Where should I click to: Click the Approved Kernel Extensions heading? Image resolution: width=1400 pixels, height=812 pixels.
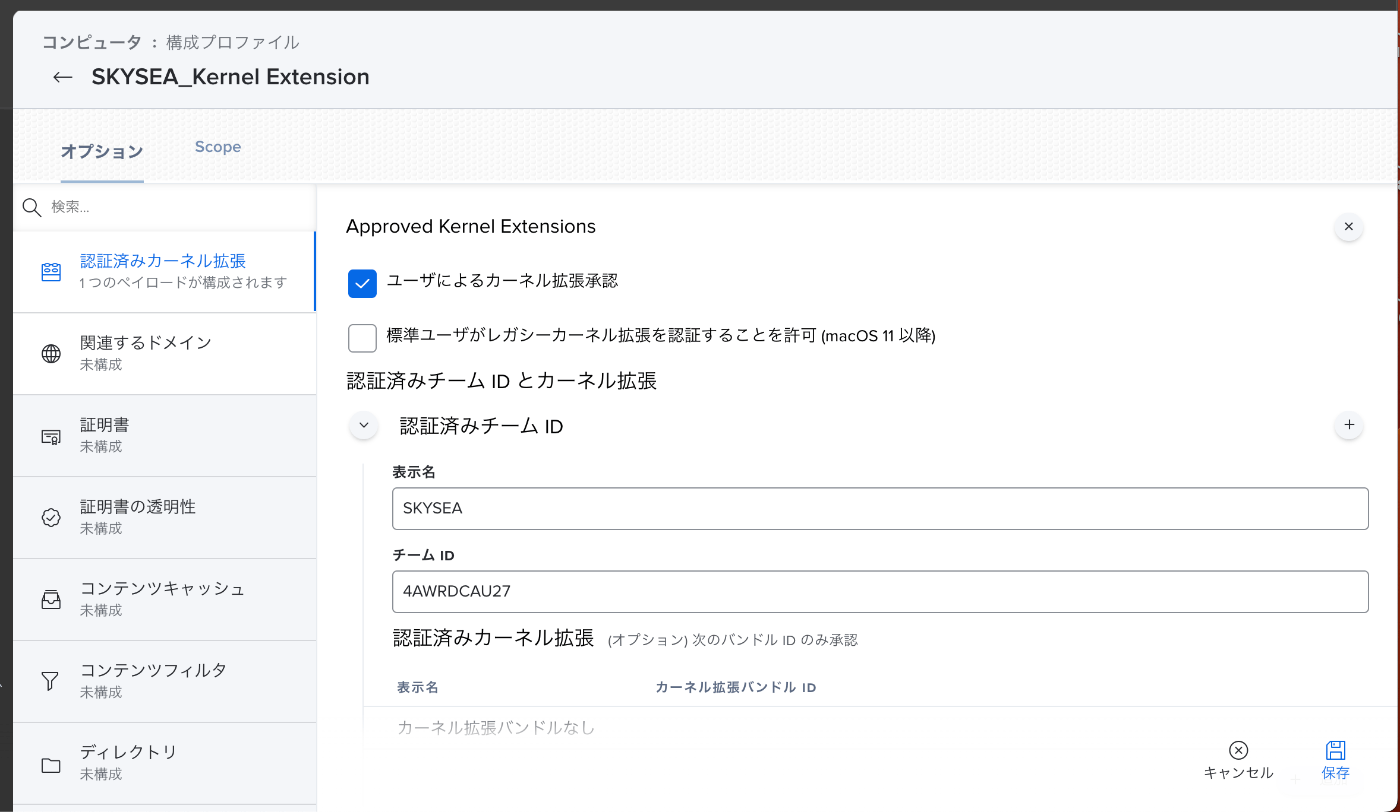coord(471,227)
